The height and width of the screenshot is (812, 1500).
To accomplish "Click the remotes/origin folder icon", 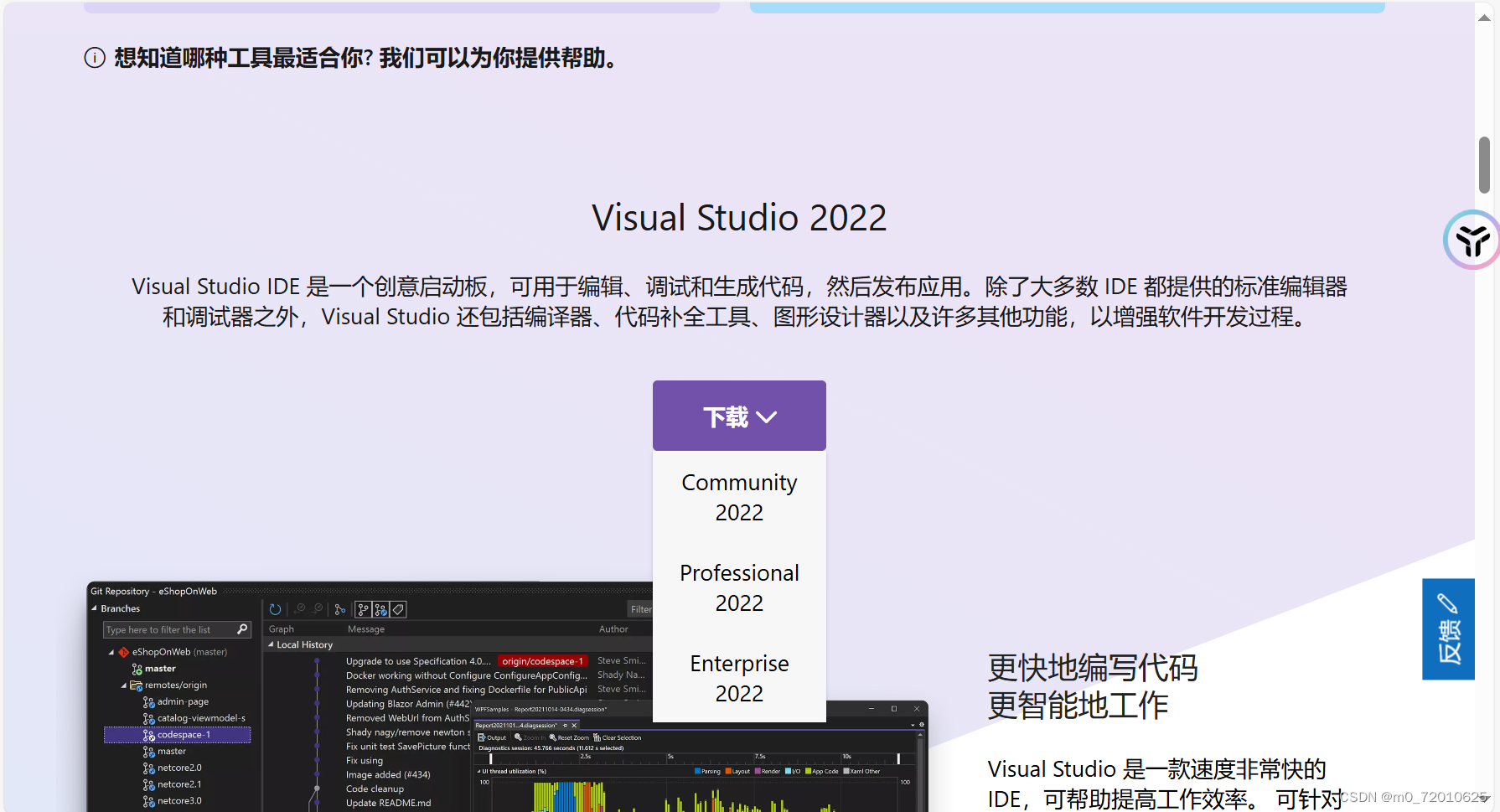I will [x=136, y=685].
